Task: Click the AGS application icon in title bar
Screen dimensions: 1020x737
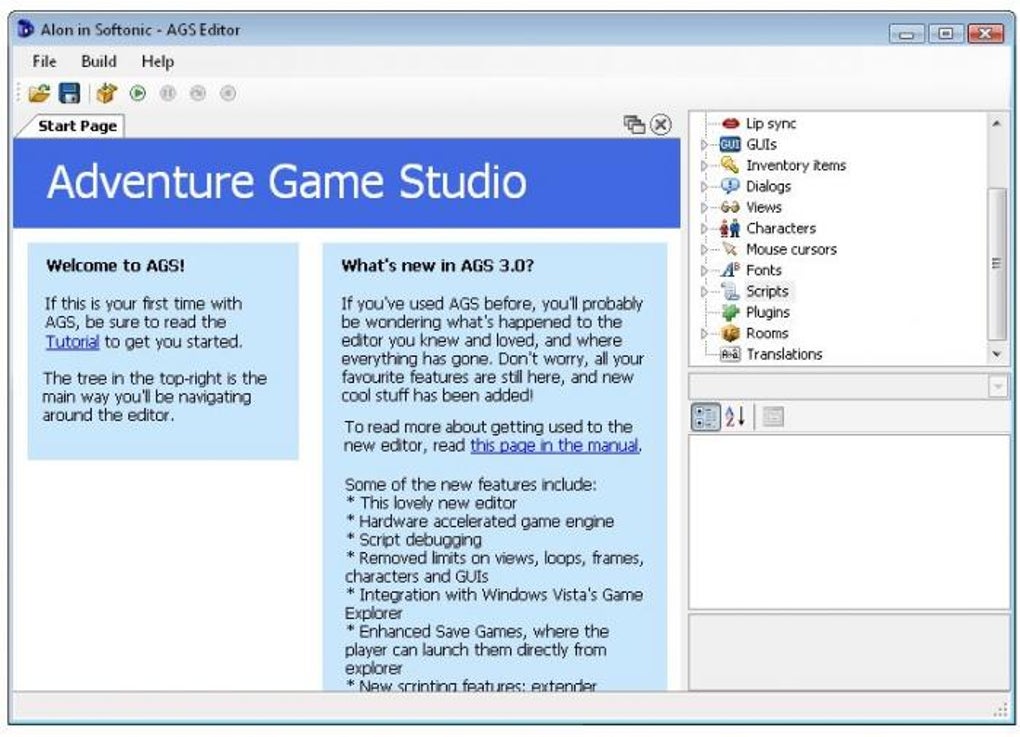Action: 25,29
